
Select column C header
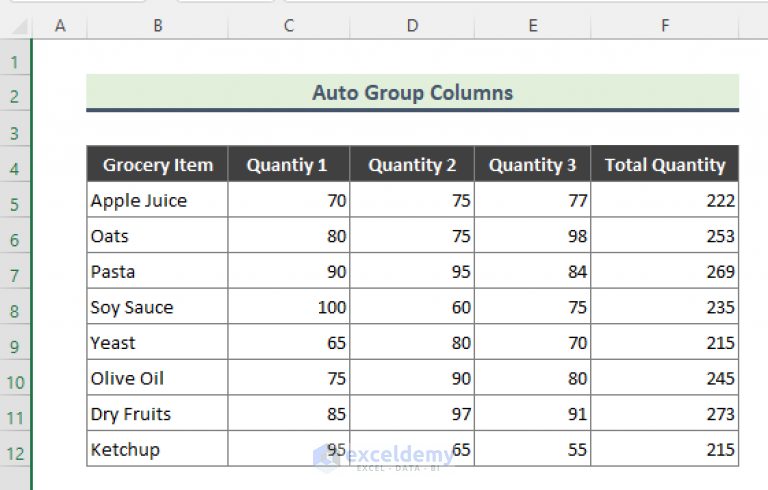pos(289,25)
